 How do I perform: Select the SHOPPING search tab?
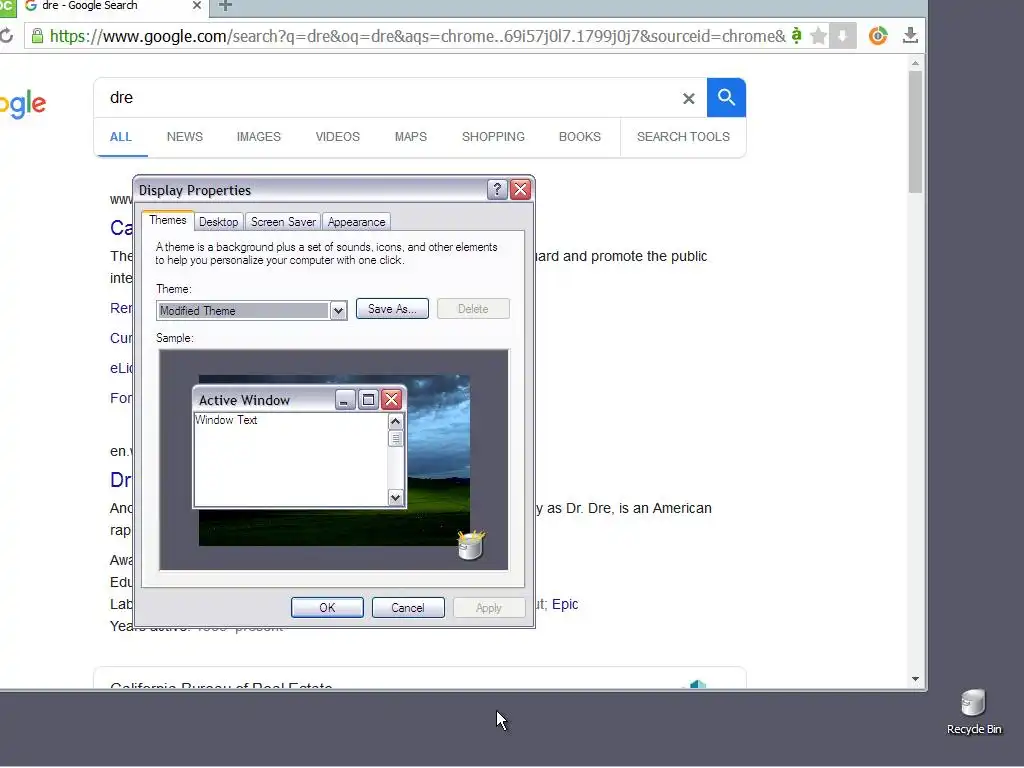coord(493,137)
